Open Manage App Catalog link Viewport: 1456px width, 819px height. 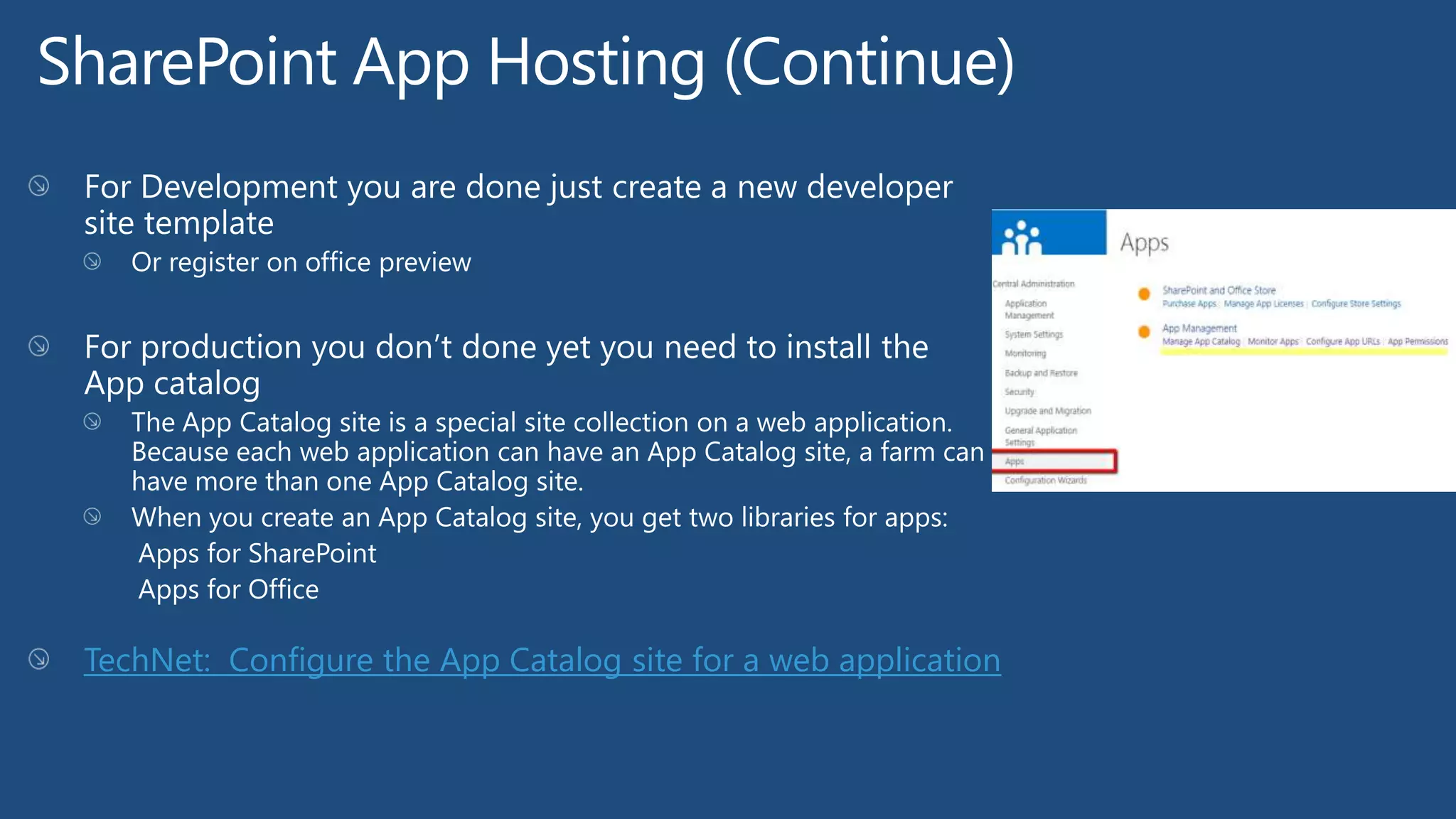point(1201,342)
